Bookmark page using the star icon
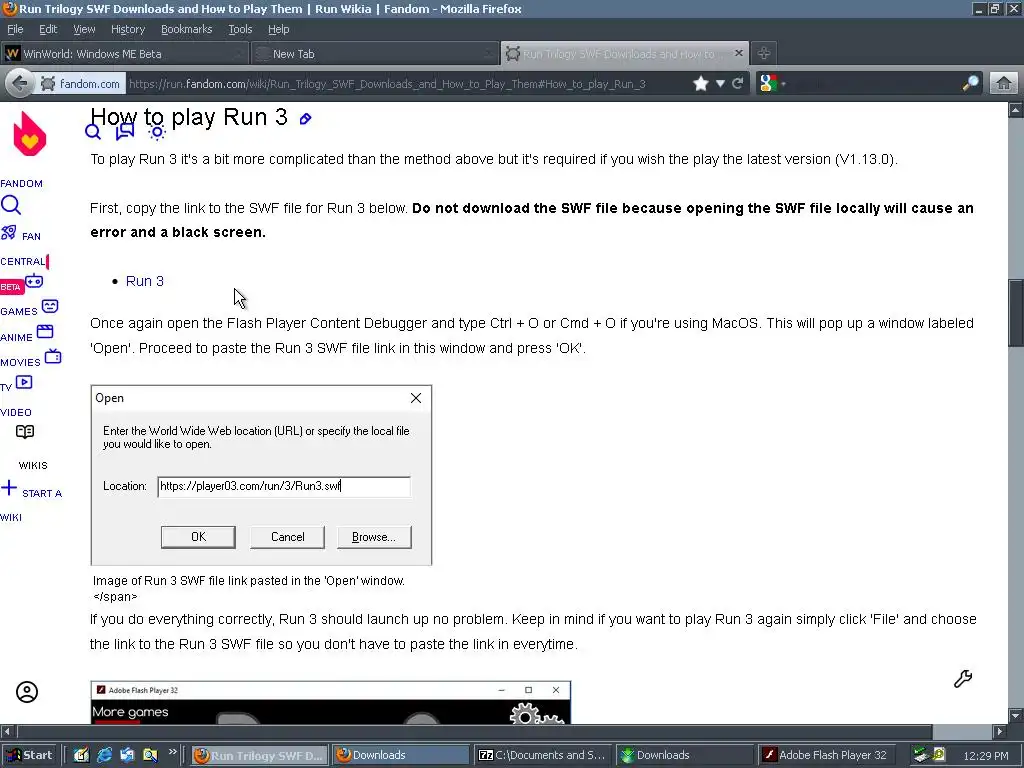1024x768 pixels. coord(701,84)
